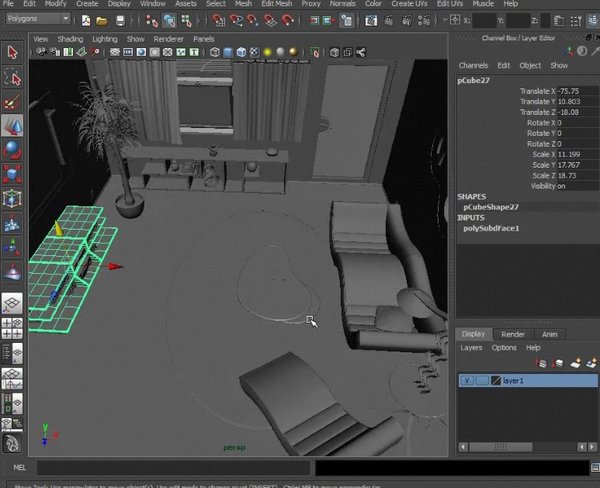The width and height of the screenshot is (600, 488).
Task: Activate the Lasso select tool
Action: 12,77
